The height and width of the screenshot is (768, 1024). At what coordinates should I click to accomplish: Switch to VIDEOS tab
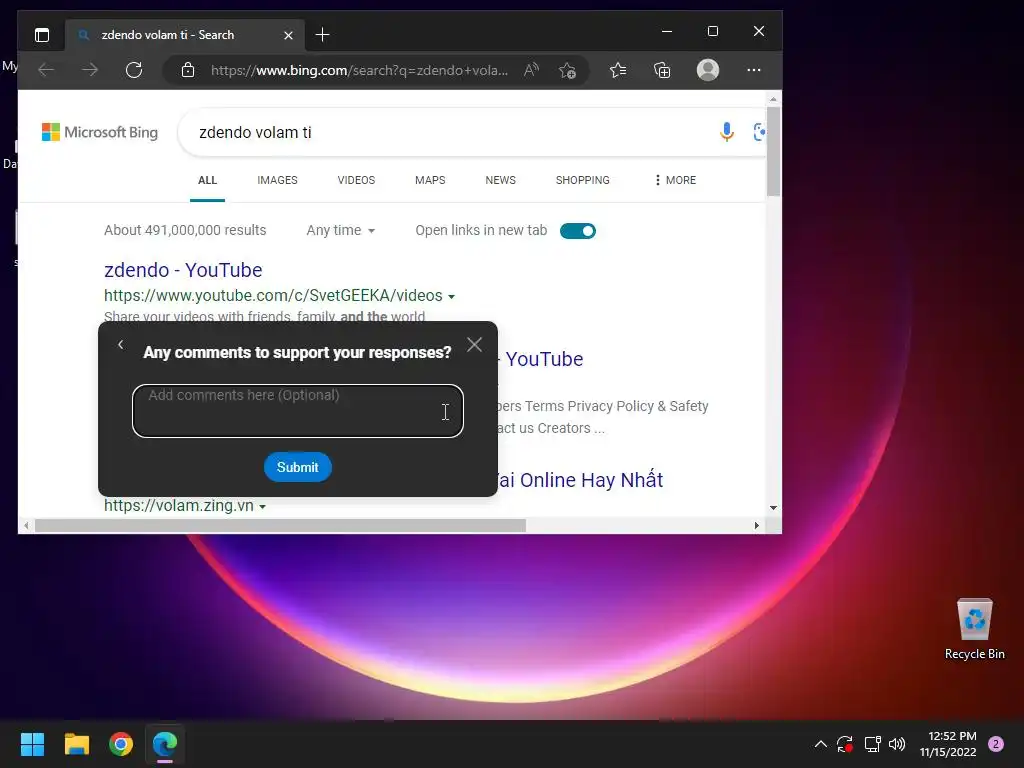click(x=356, y=180)
